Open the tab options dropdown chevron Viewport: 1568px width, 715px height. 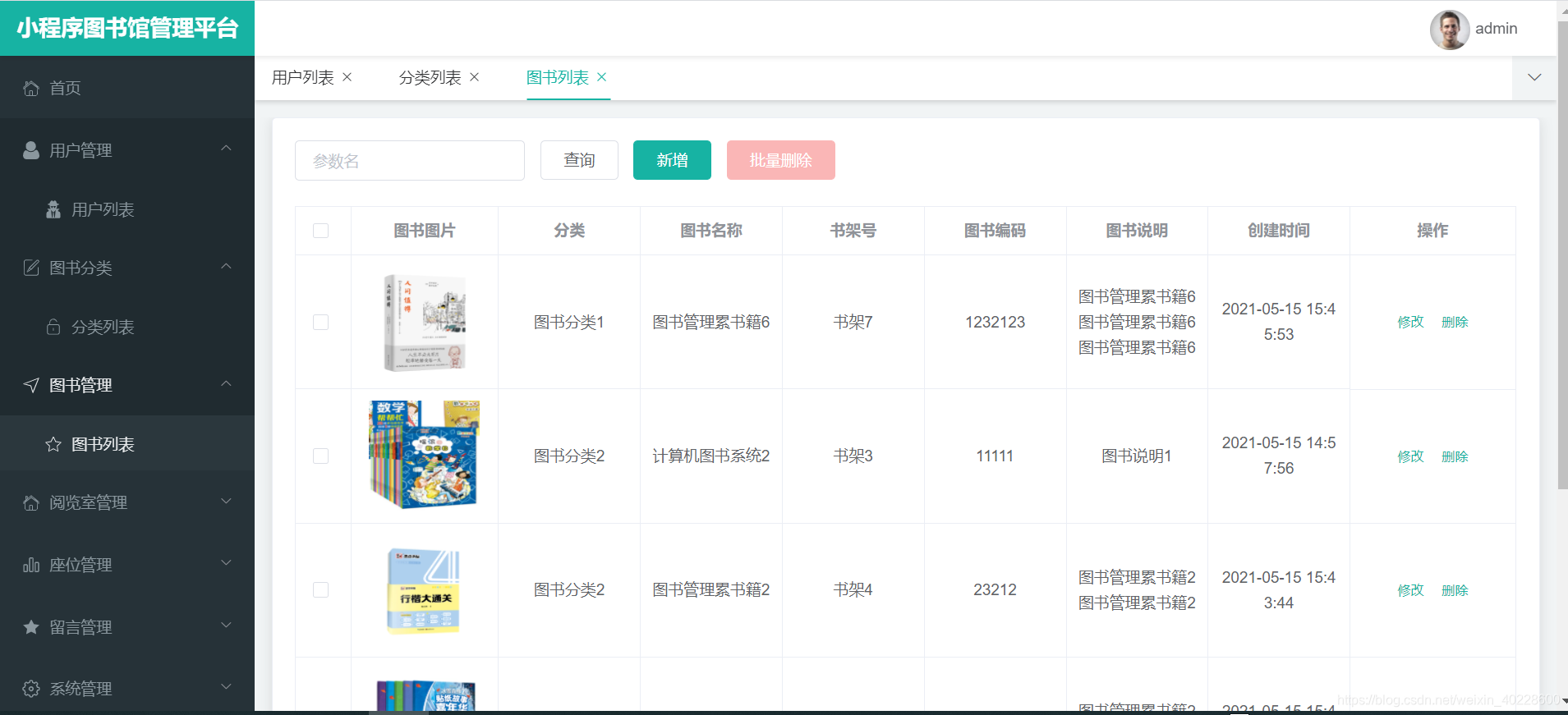coord(1534,77)
